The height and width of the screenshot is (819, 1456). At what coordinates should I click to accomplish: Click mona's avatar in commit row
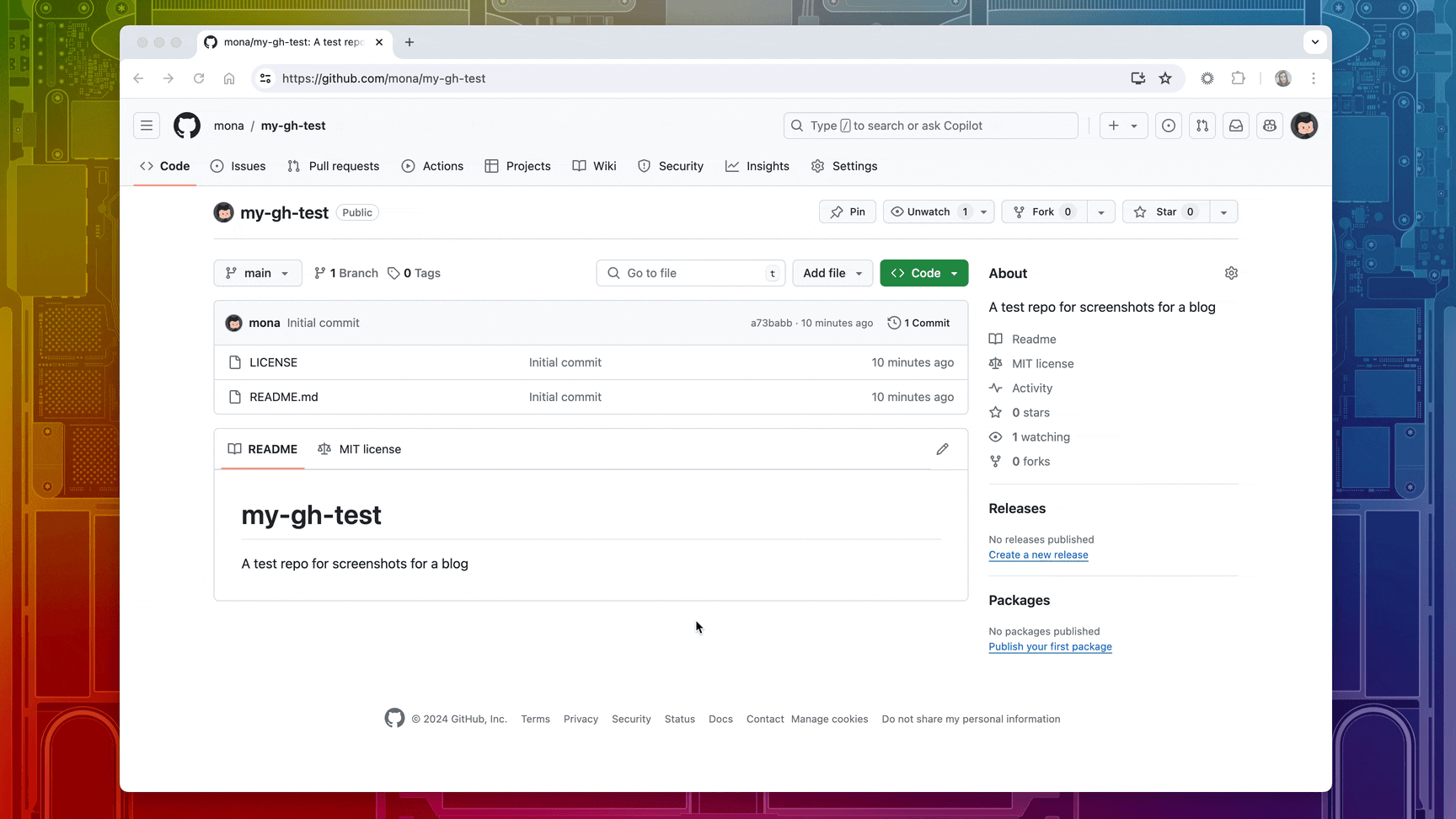234,323
